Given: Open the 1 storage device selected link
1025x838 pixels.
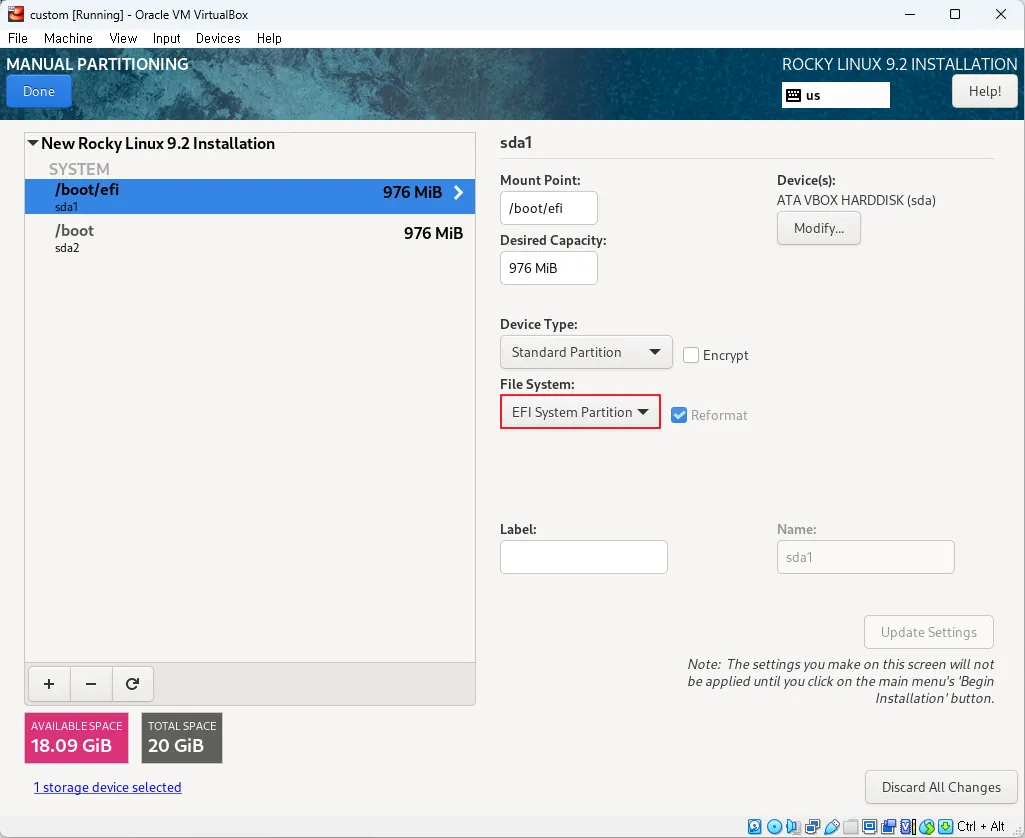Looking at the screenshot, I should (107, 787).
